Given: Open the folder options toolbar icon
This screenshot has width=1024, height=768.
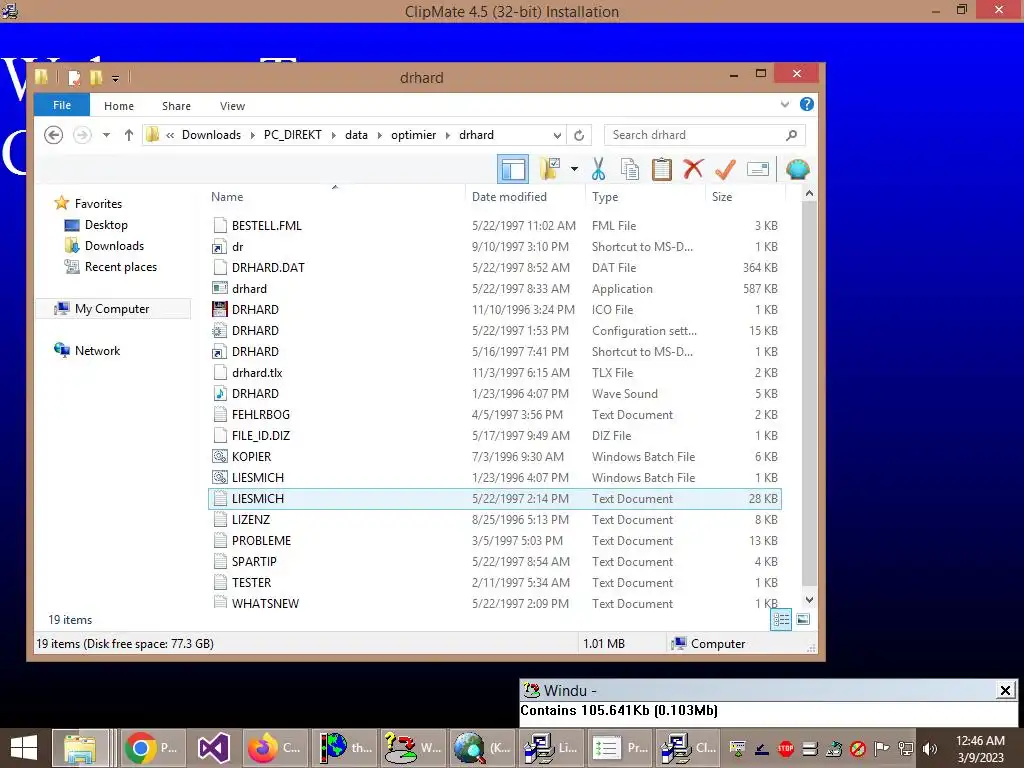Looking at the screenshot, I should click(550, 169).
